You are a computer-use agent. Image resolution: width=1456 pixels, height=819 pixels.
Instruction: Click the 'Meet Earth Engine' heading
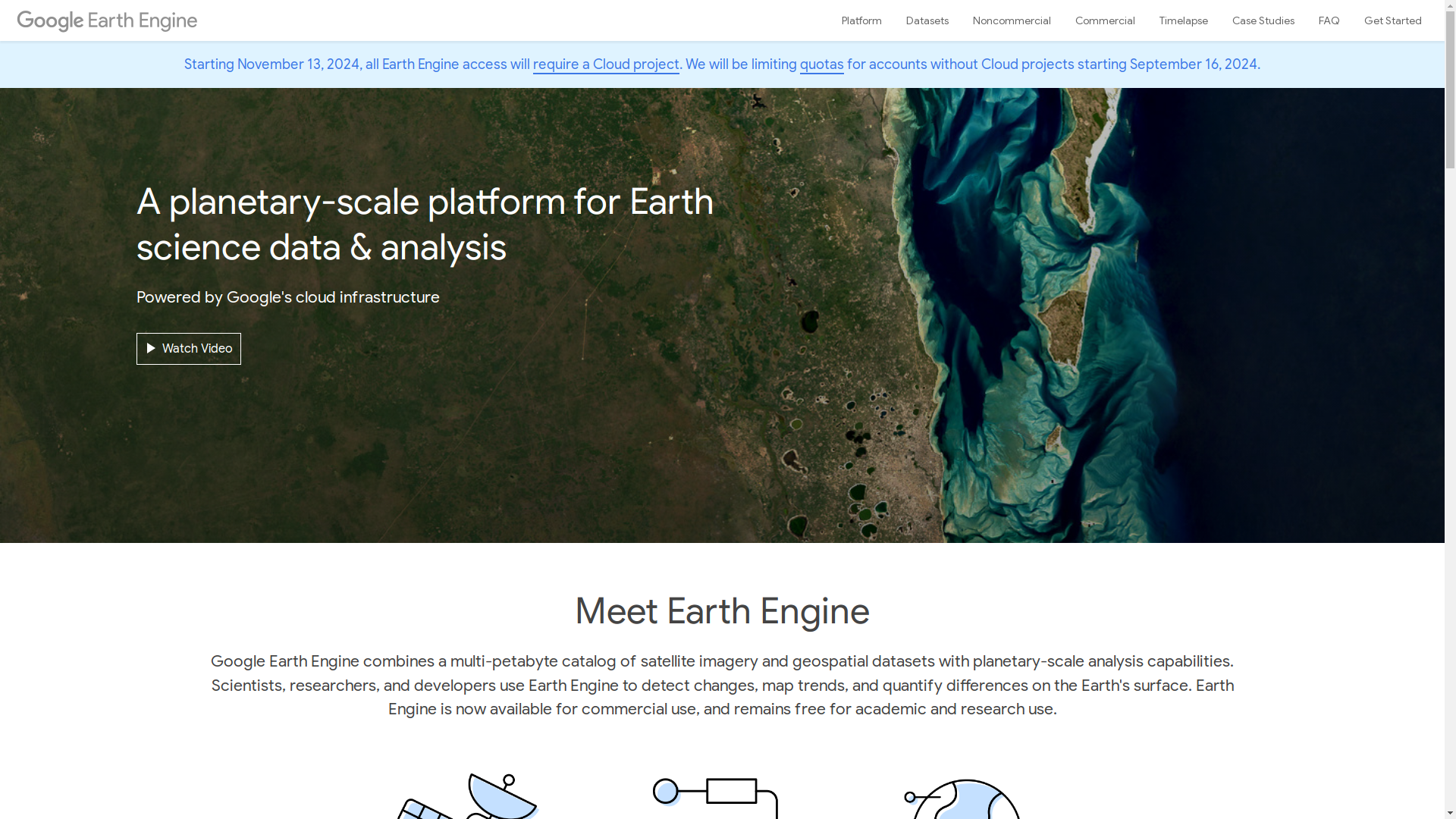pos(722,611)
